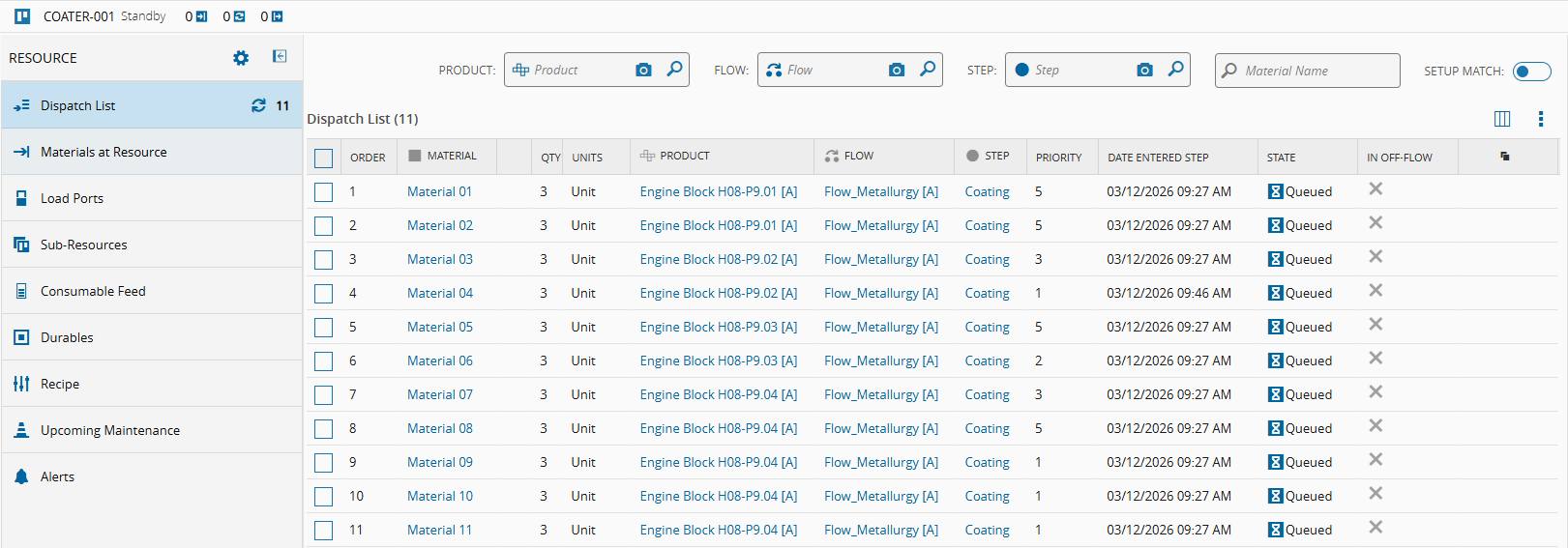Focus the Material Name search field

point(1316,71)
